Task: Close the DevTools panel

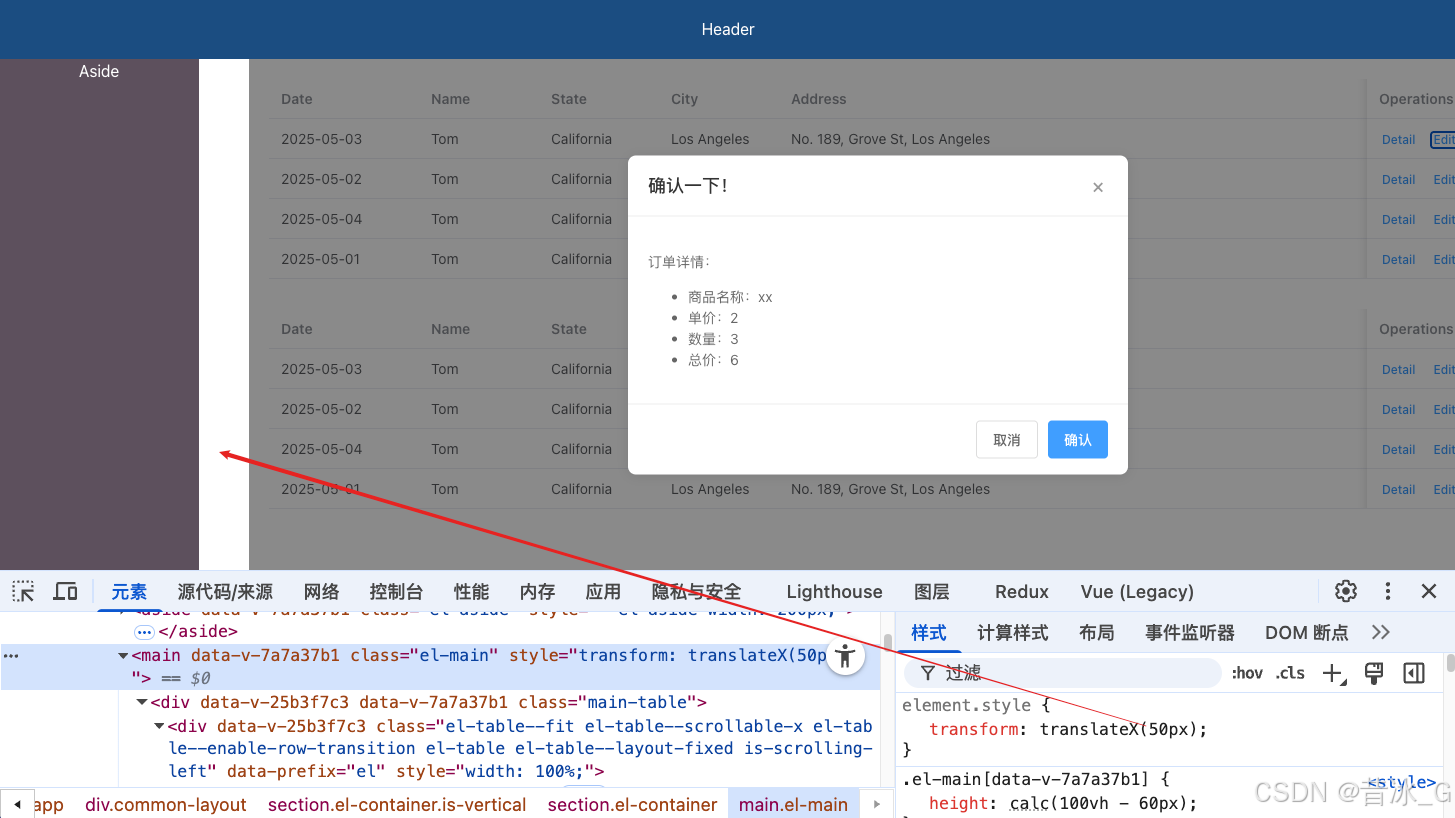Action: 1429,591
